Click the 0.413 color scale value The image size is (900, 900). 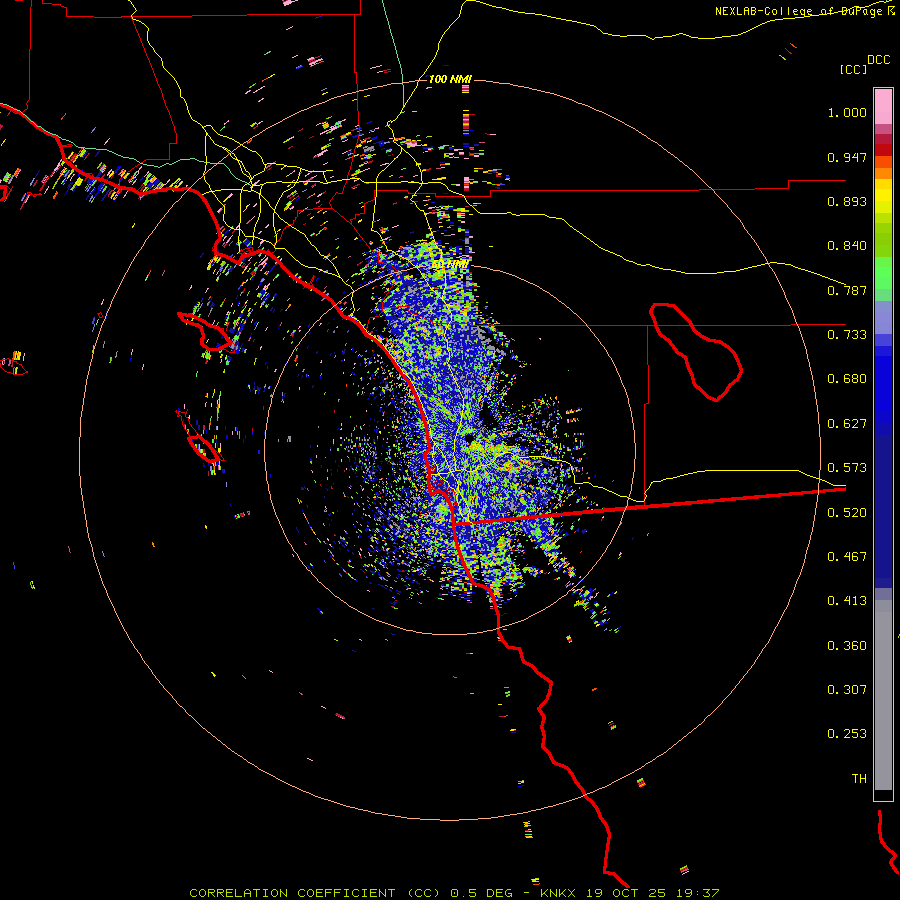coord(847,601)
